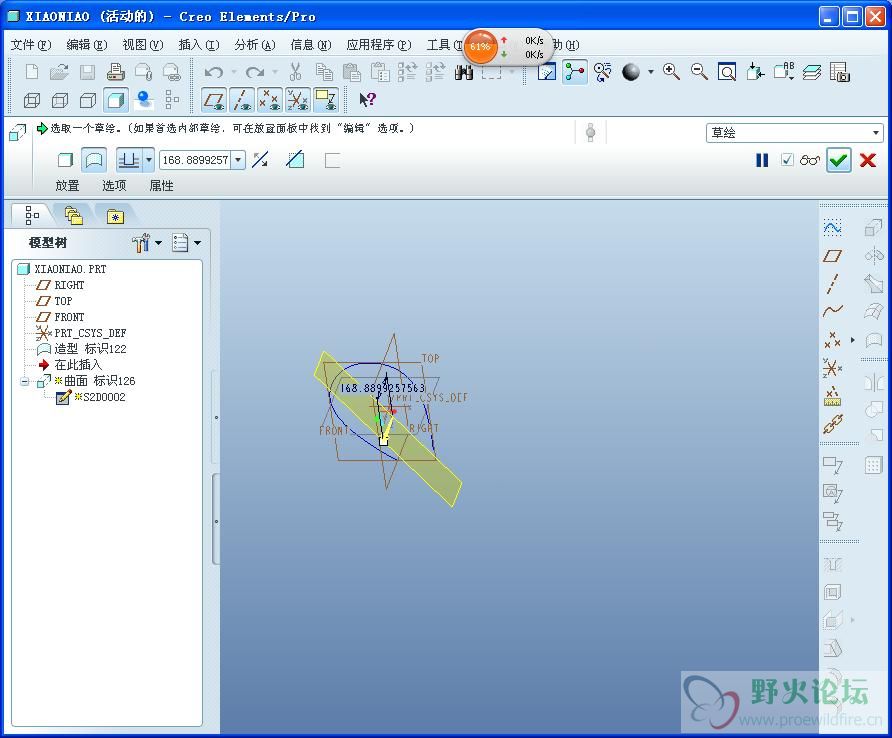Toggle datum axes display
This screenshot has width=892, height=738.
[x=242, y=100]
